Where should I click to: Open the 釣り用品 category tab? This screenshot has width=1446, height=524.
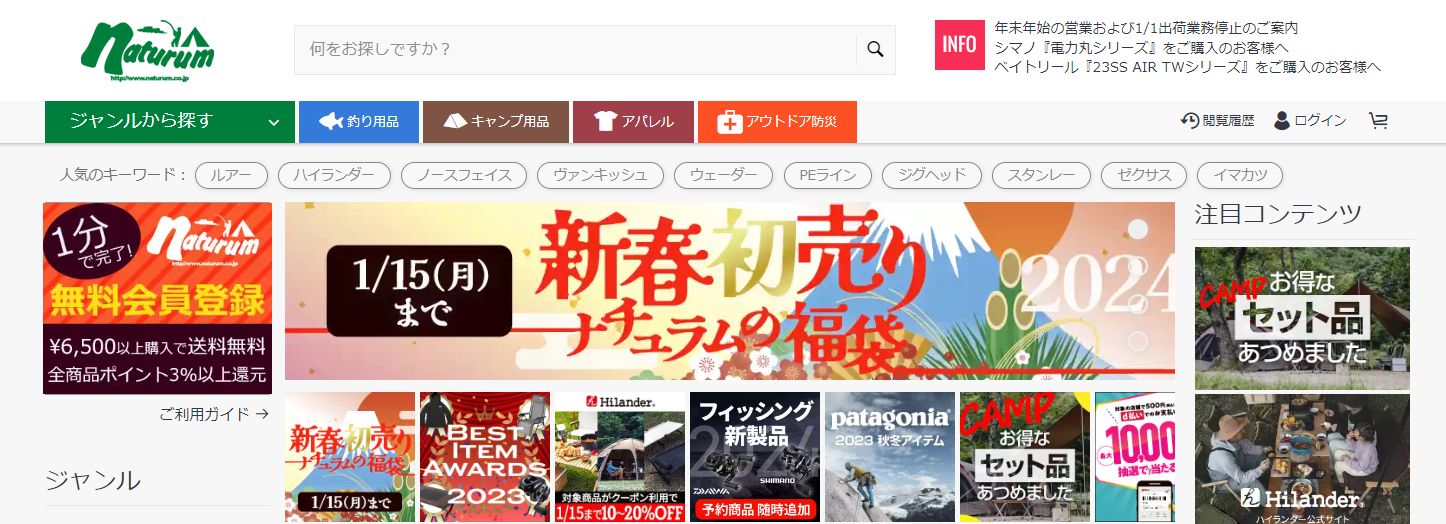click(359, 122)
